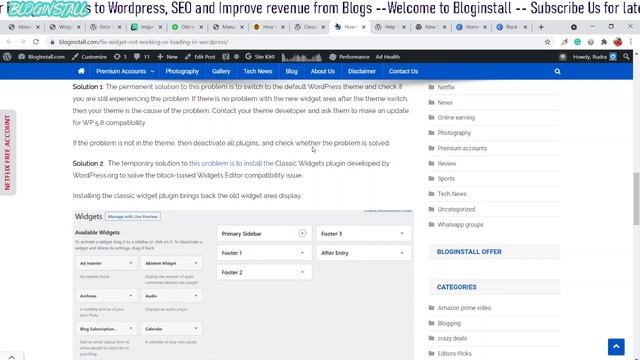Image resolution: width=640 pixels, height=360 pixels.
Task: Click the Chrome profile indicator icon
Action: click(573, 27)
